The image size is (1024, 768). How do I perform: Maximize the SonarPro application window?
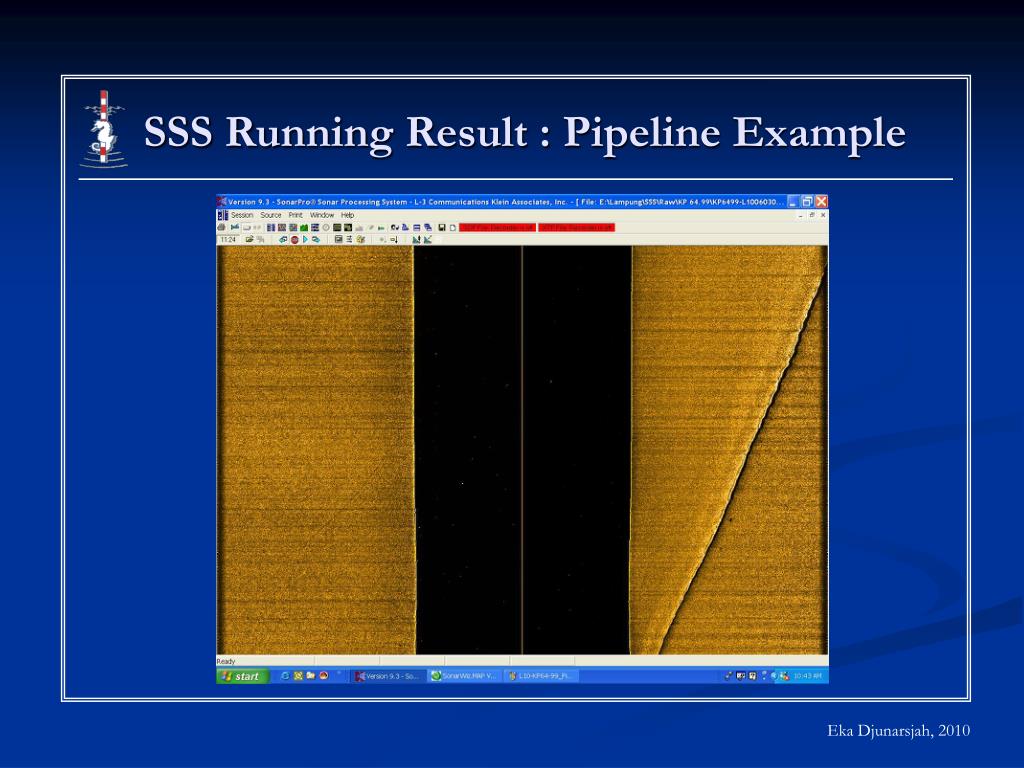pyautogui.click(x=807, y=202)
